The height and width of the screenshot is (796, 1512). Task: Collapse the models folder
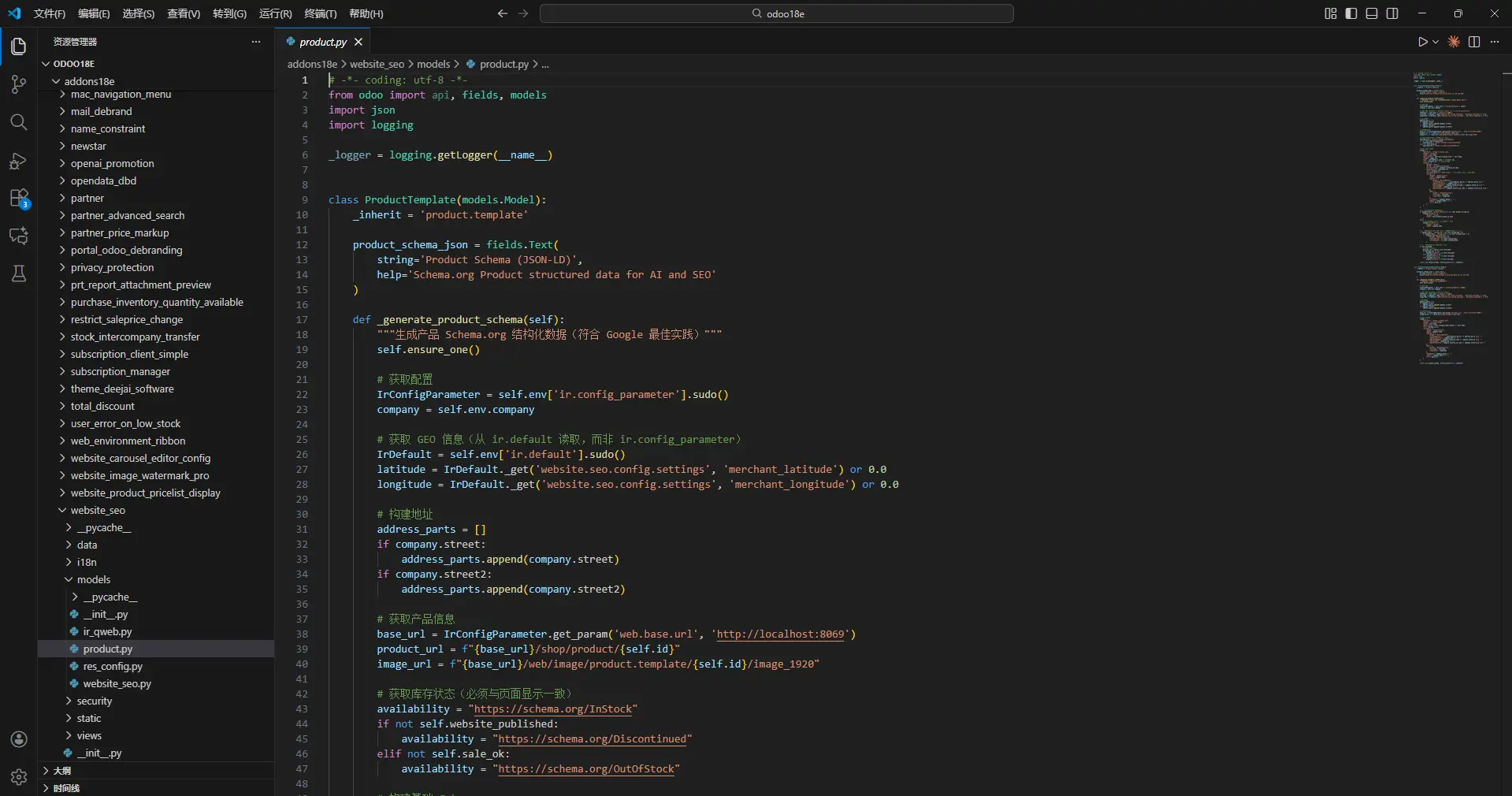(x=93, y=579)
